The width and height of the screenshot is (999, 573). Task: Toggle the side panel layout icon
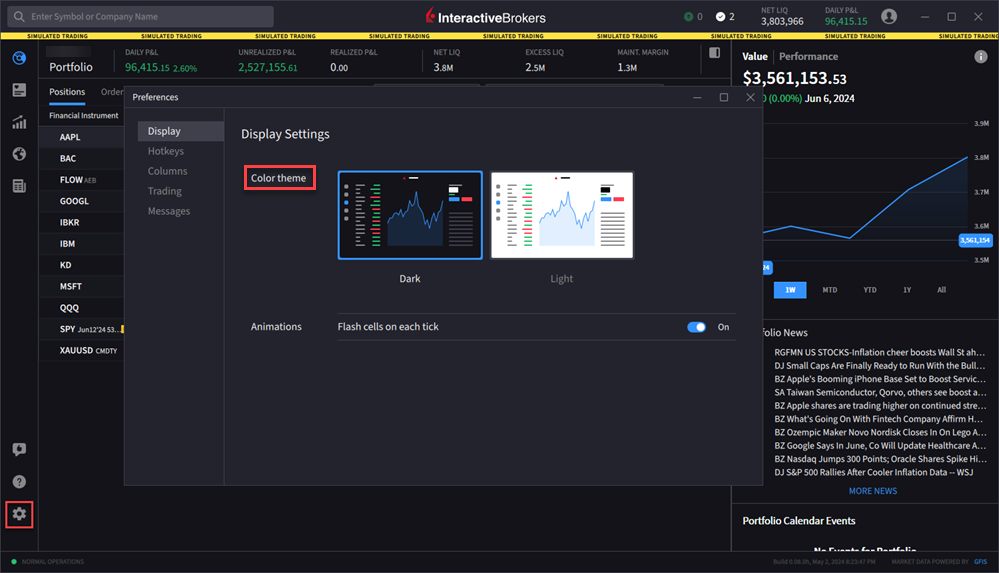(x=714, y=53)
